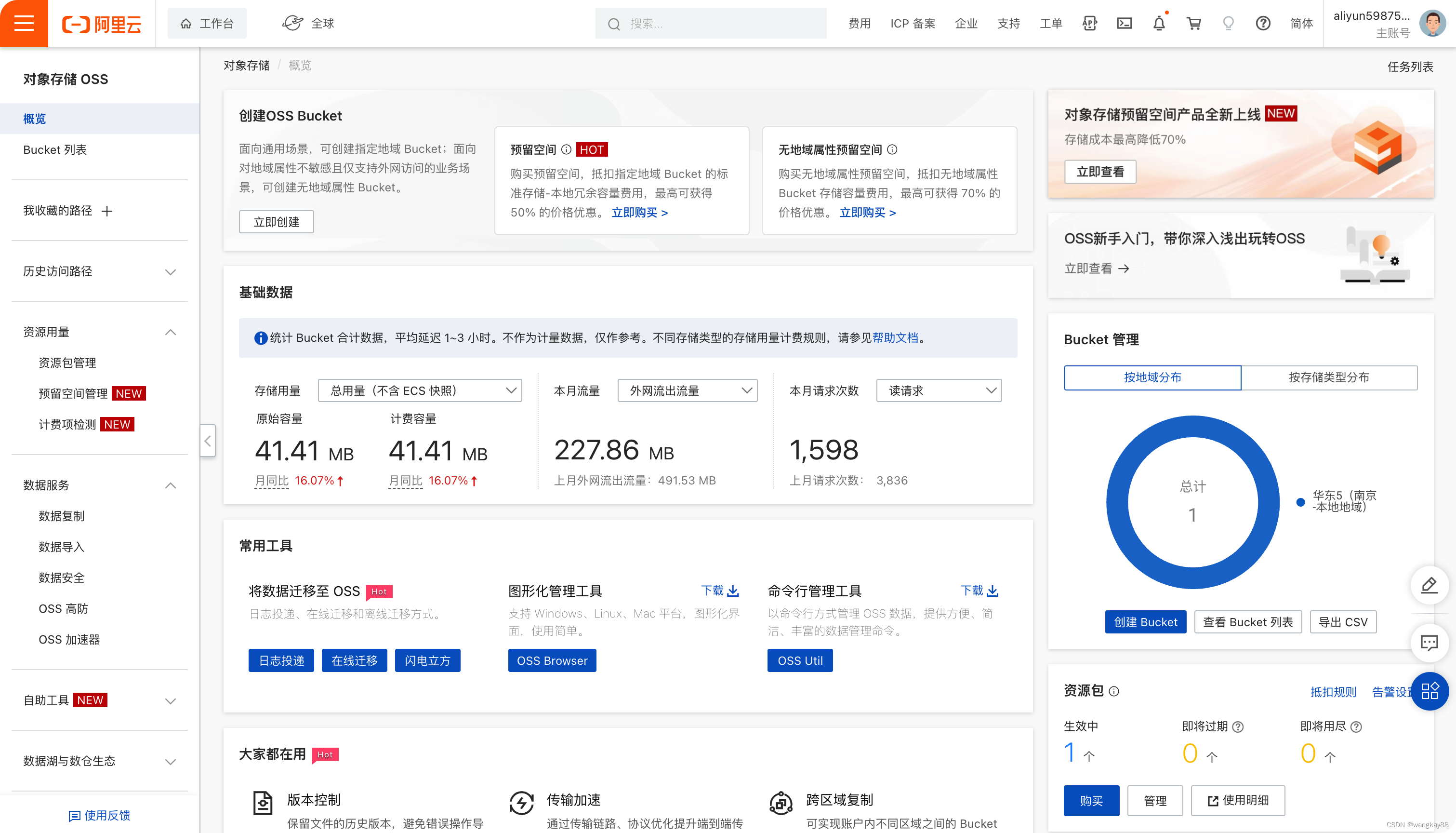This screenshot has height=833, width=1456.
Task: Open the 传输加速 feature icon
Action: (521, 803)
